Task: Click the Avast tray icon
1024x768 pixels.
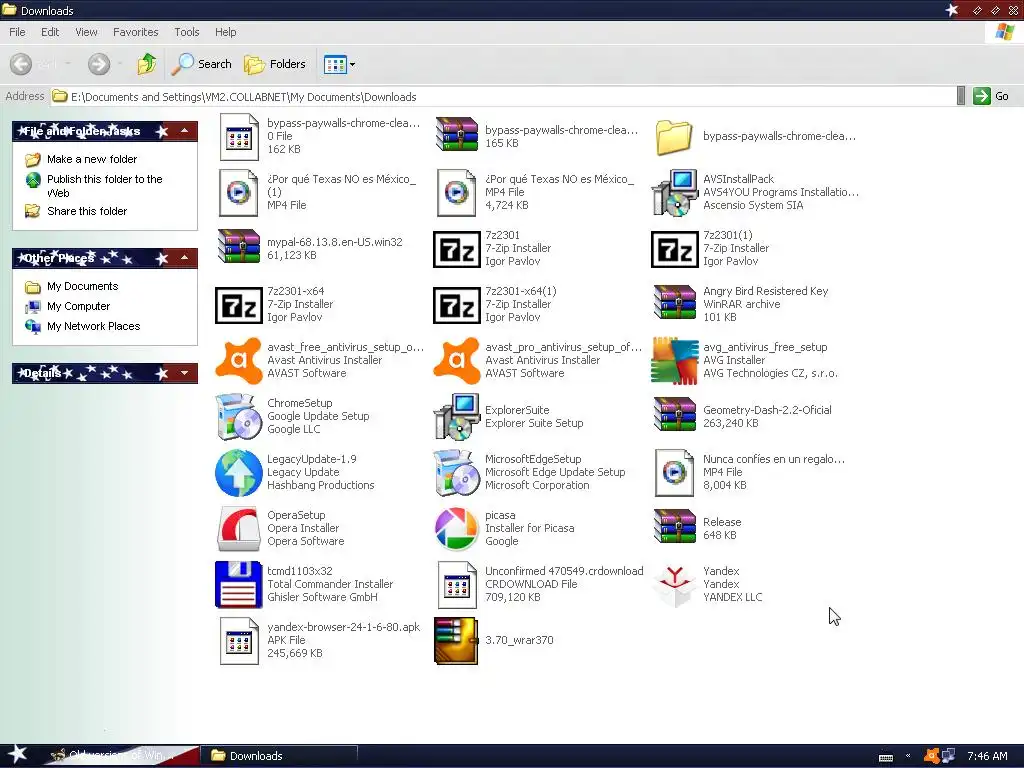Action: pos(931,756)
